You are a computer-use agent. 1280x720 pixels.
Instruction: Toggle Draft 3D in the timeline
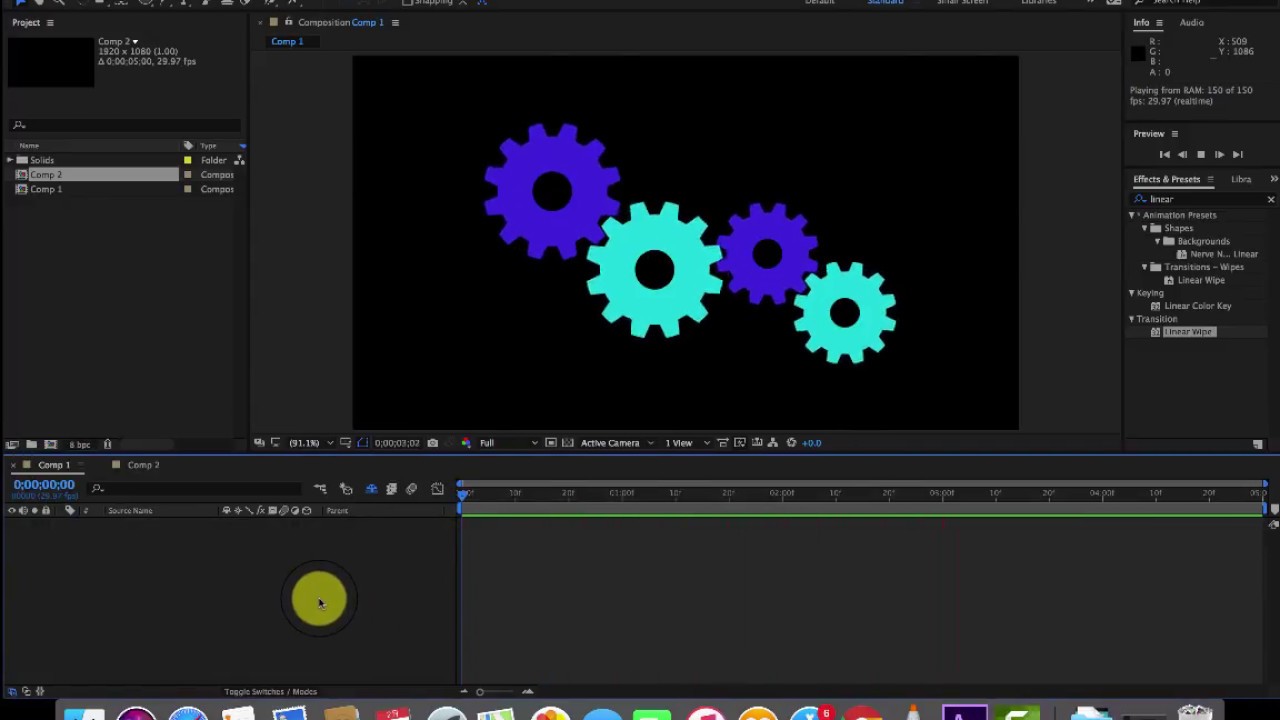346,489
